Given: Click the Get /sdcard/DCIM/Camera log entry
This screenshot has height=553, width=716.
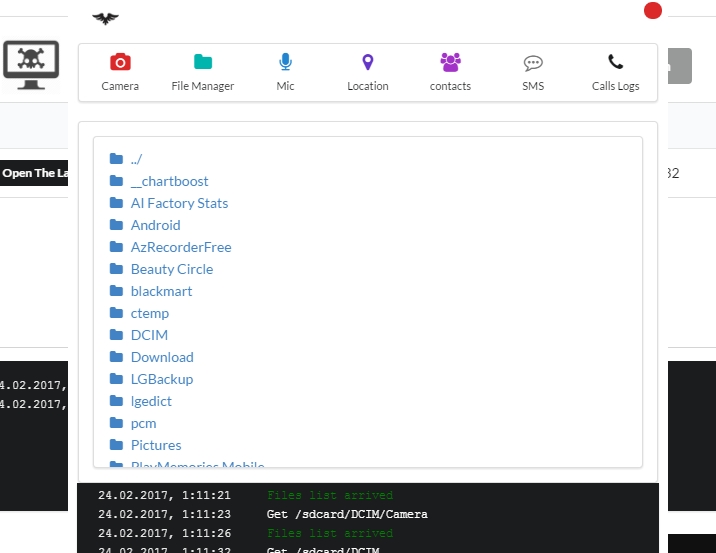Looking at the screenshot, I should (x=347, y=514).
